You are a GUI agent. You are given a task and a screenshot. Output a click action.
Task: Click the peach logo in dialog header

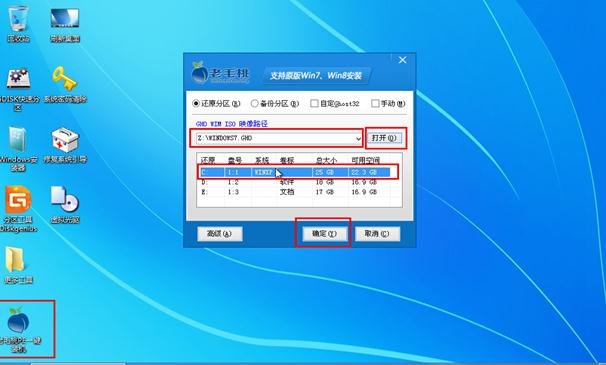pyautogui.click(x=200, y=72)
